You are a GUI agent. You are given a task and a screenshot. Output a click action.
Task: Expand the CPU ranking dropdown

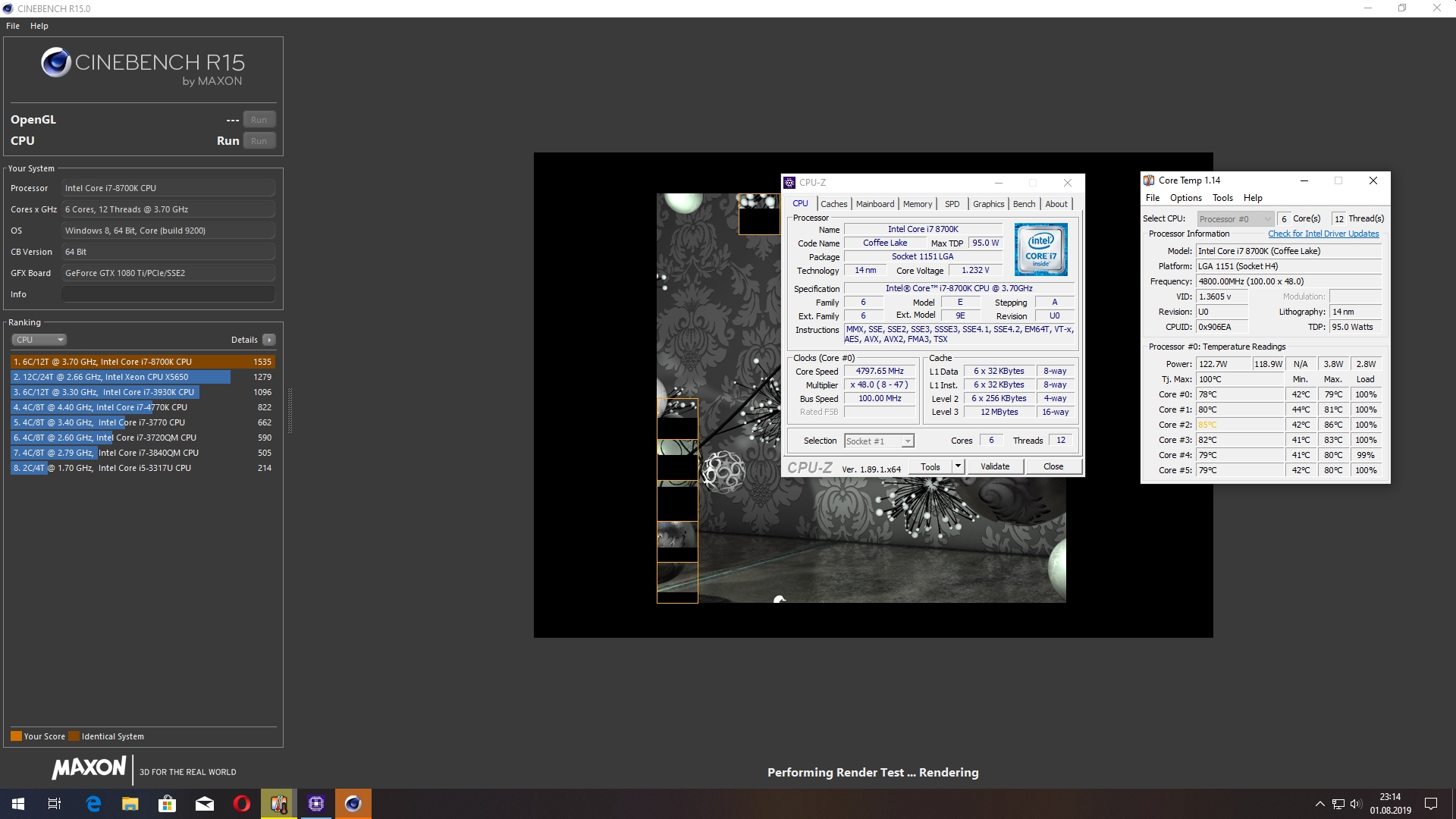(39, 340)
